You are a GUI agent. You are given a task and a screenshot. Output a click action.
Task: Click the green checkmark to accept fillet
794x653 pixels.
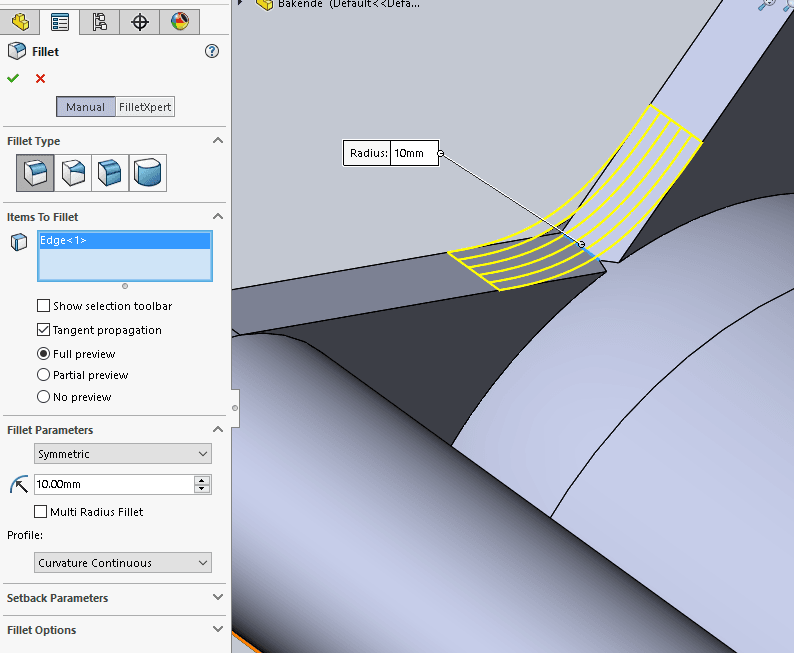click(x=13, y=78)
